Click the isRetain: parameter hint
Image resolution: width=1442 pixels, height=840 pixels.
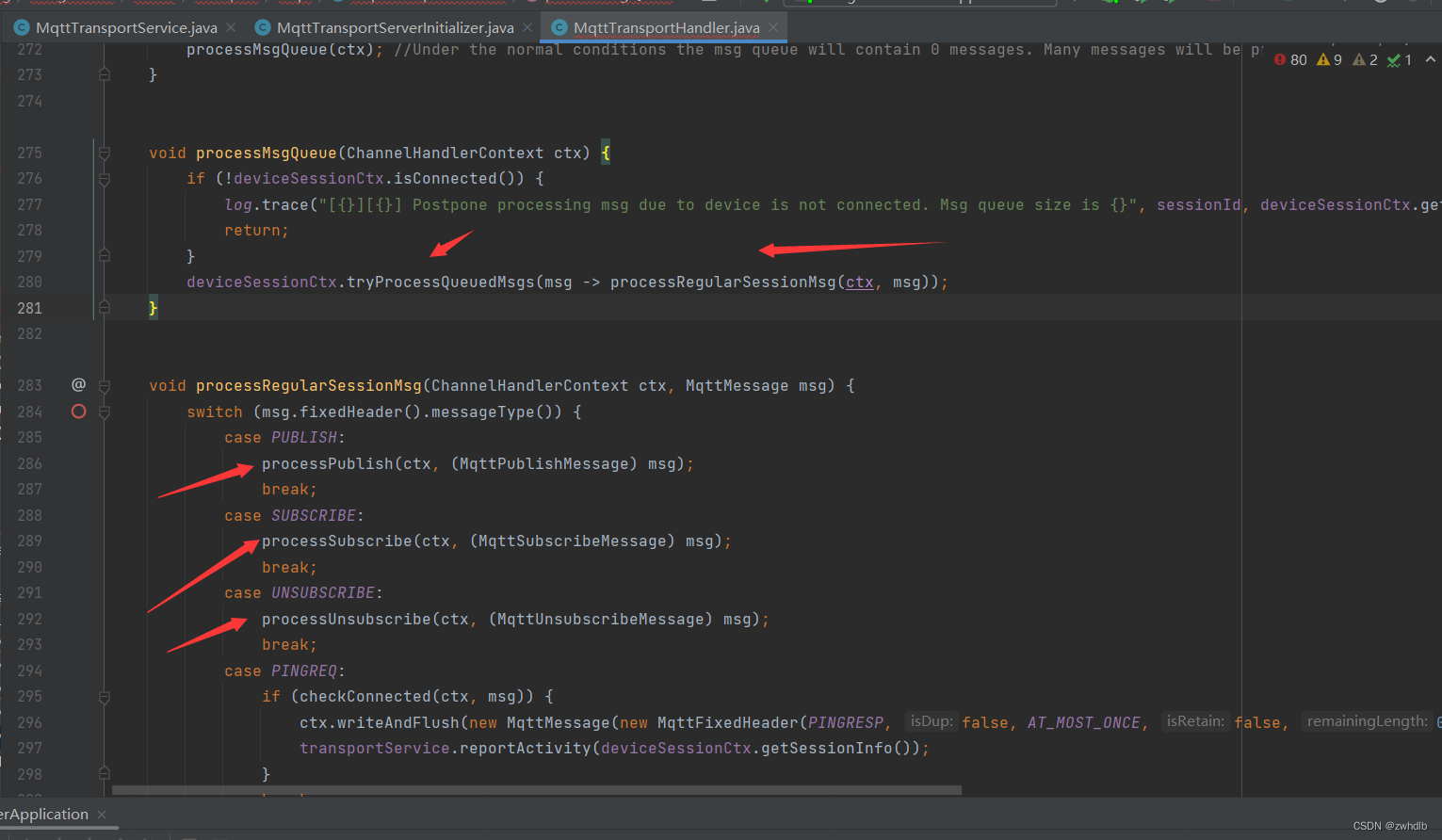pyautogui.click(x=1195, y=721)
